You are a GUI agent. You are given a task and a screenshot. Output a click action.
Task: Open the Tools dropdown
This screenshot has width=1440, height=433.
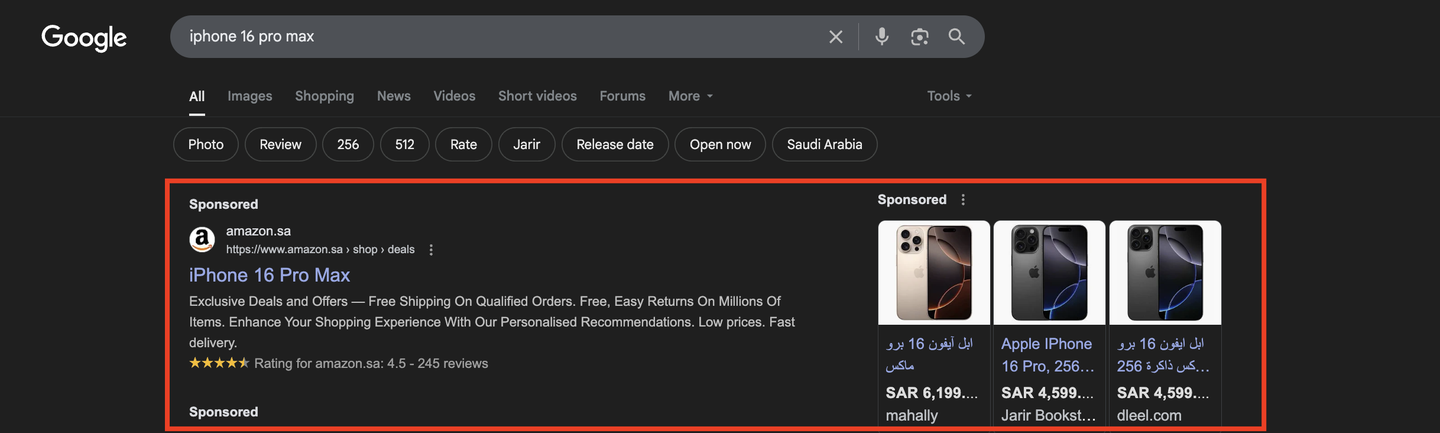click(949, 96)
